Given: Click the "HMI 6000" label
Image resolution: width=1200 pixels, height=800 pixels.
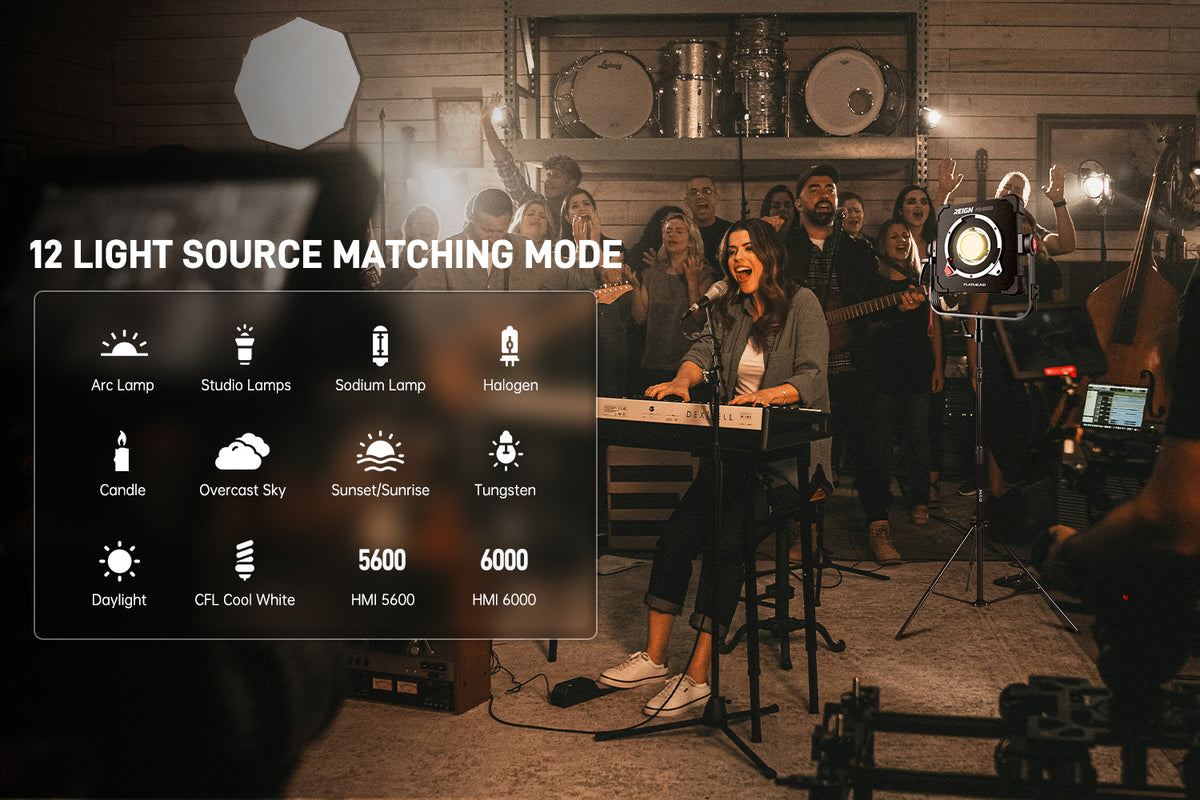Looking at the screenshot, I should pyautogui.click(x=504, y=600).
